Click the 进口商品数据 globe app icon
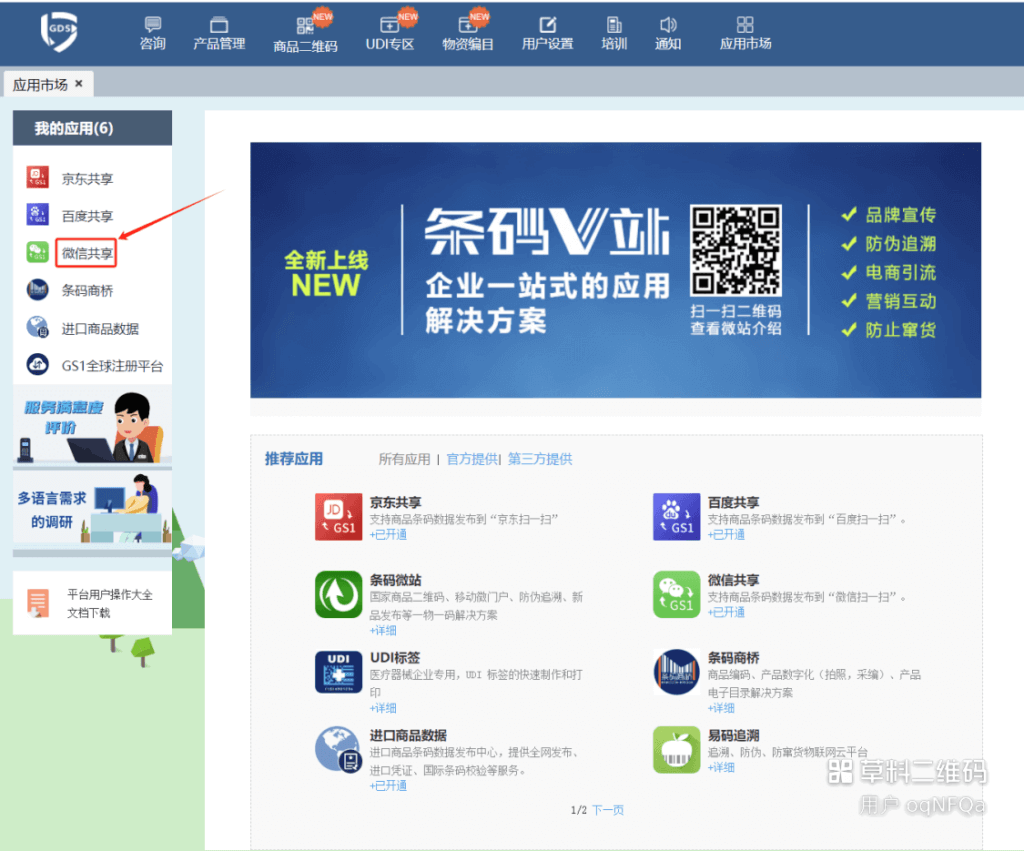 (x=338, y=750)
